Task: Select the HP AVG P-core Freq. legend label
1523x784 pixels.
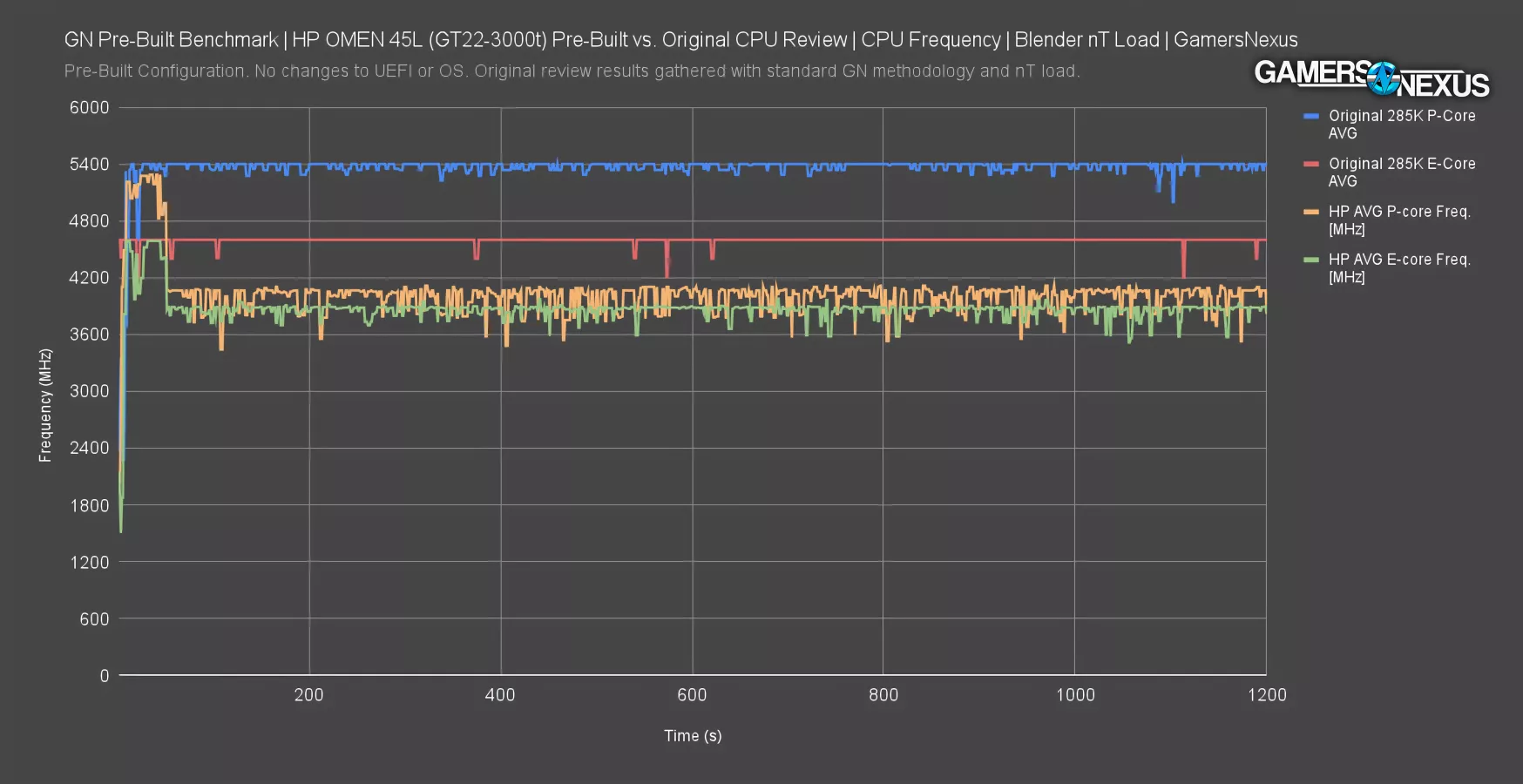Action: point(1398,220)
